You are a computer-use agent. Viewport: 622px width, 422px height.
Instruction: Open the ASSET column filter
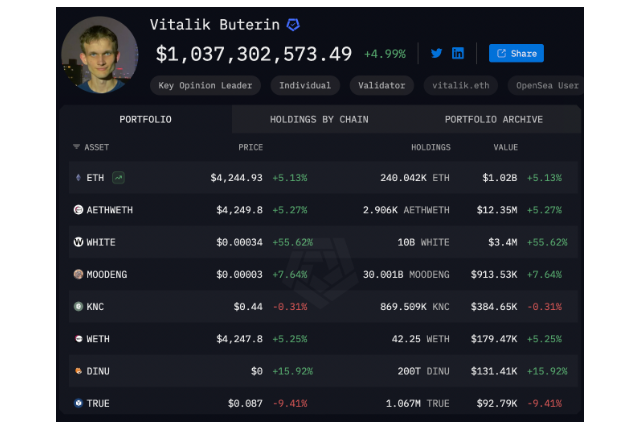coord(77,147)
